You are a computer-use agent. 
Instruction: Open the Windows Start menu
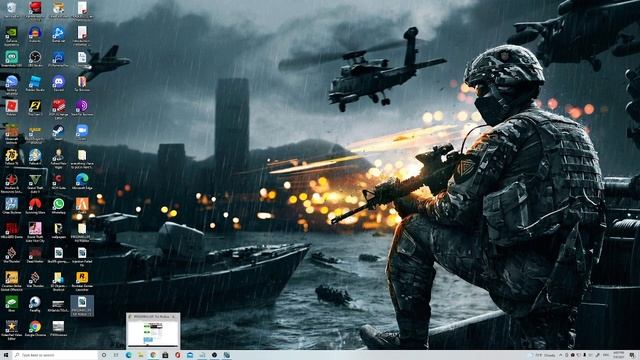pyautogui.click(x=6, y=355)
